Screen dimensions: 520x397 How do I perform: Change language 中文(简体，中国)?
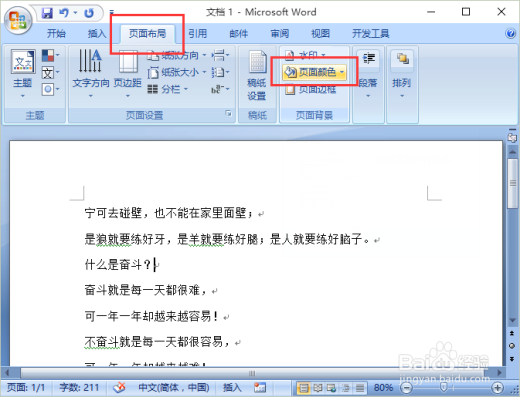174,388
